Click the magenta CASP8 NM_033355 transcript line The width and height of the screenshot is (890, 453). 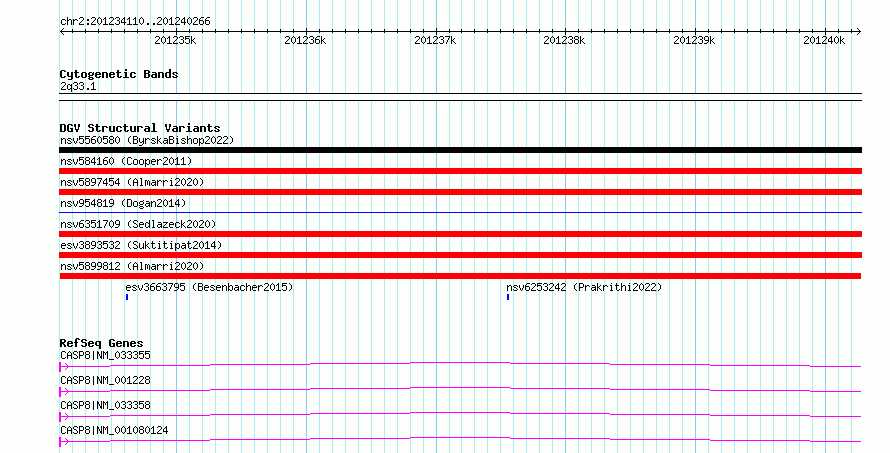pyautogui.click(x=460, y=364)
